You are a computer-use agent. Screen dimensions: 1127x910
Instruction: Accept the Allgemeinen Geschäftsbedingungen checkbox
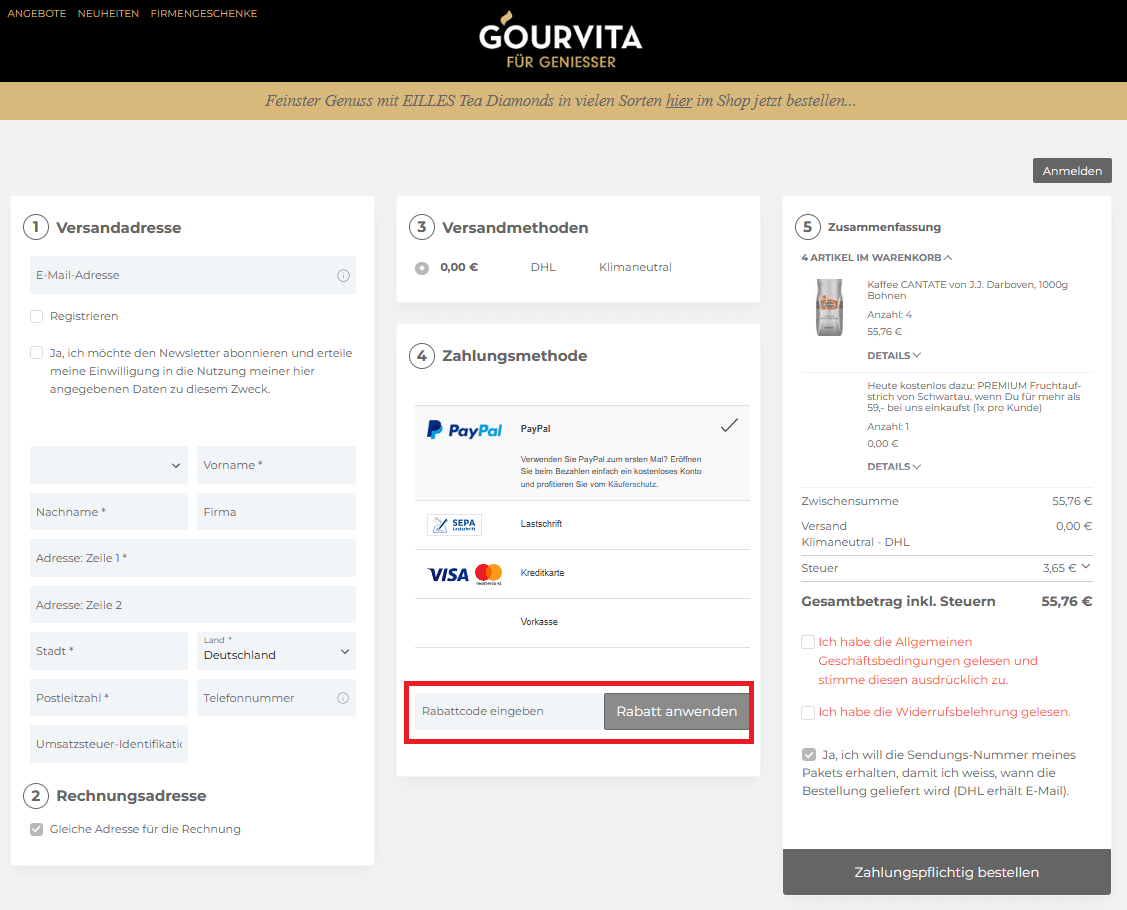808,642
